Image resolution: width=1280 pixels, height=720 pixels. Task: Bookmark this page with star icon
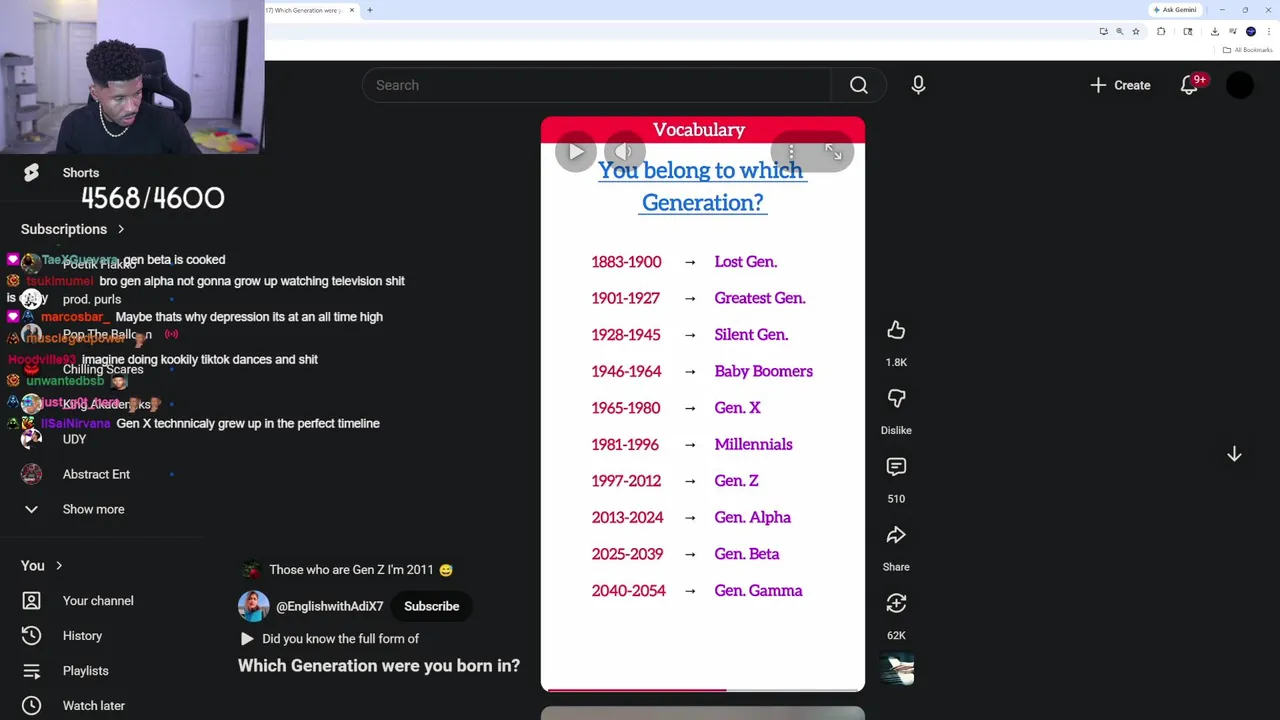coord(1136,31)
